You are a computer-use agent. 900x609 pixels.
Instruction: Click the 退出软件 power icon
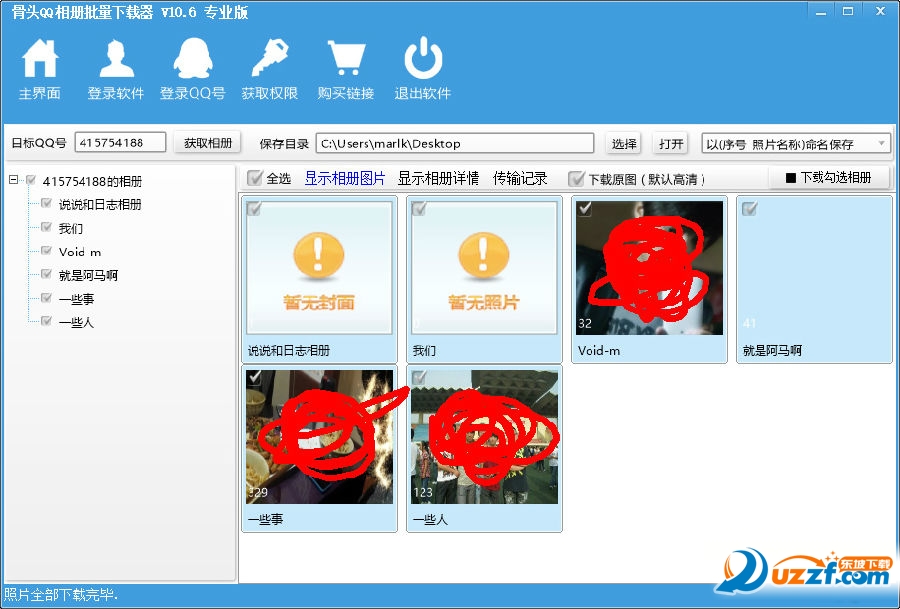[x=423, y=60]
